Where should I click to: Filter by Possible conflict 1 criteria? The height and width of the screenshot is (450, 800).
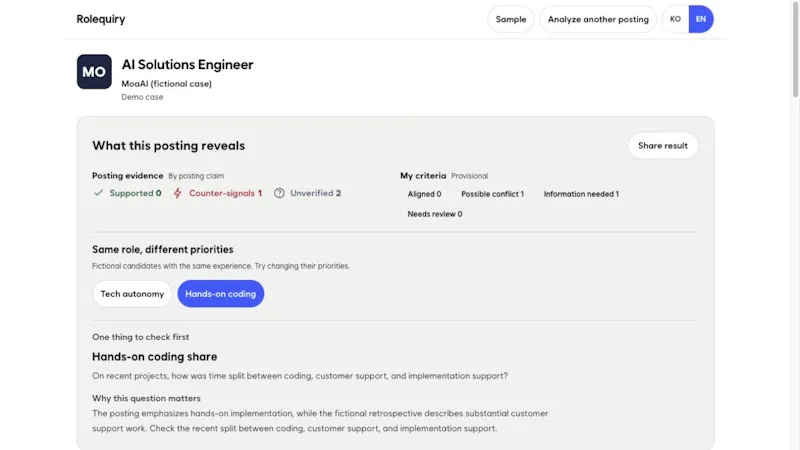[x=492, y=194]
